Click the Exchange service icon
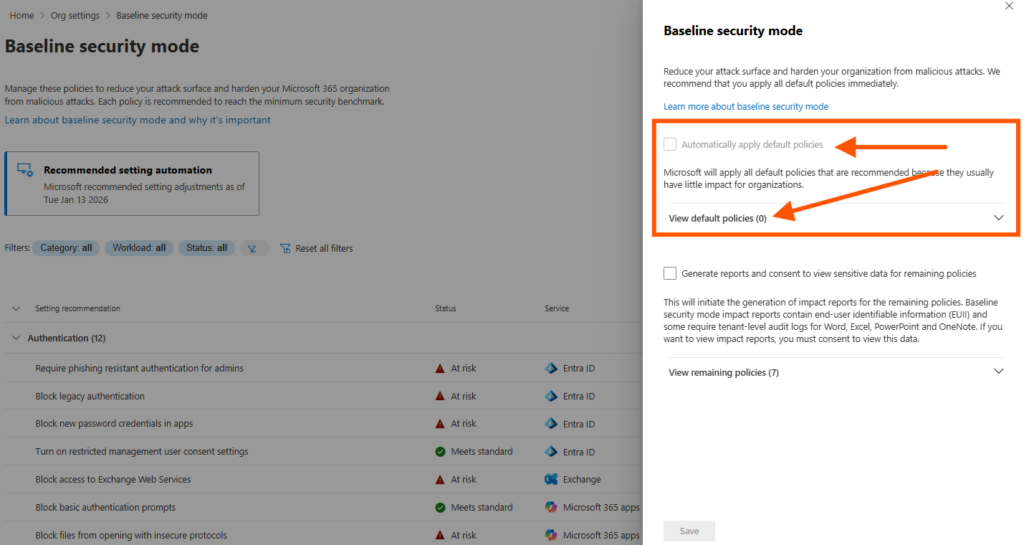The height and width of the screenshot is (545, 1024). (x=551, y=479)
